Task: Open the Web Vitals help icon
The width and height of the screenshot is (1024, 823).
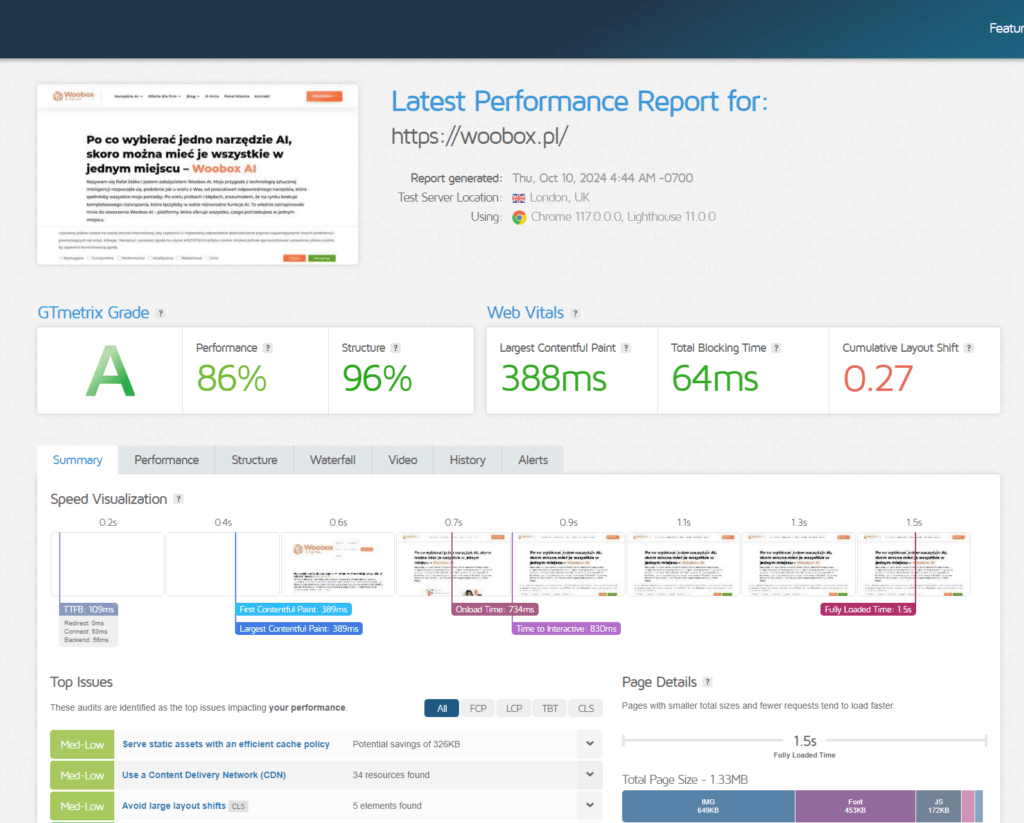Action: tap(576, 313)
